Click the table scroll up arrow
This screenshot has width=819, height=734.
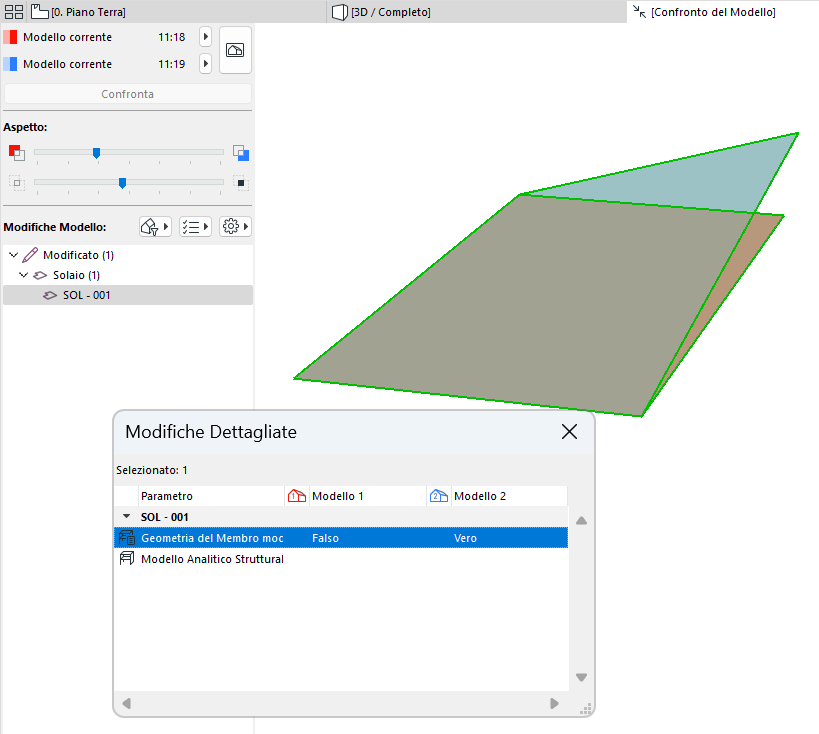click(x=581, y=521)
